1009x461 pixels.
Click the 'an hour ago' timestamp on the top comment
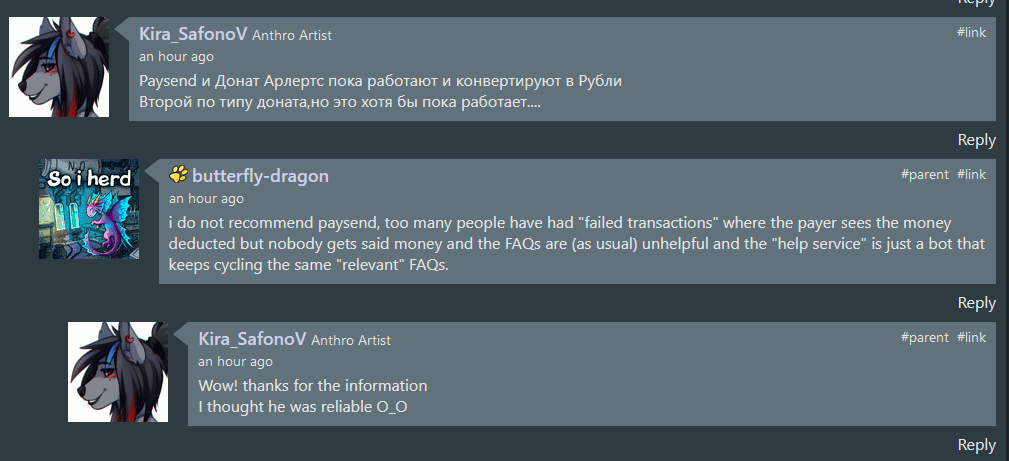pos(176,57)
